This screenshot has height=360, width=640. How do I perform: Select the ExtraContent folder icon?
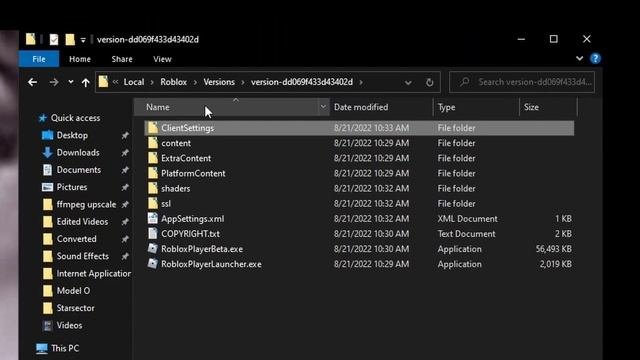point(153,158)
